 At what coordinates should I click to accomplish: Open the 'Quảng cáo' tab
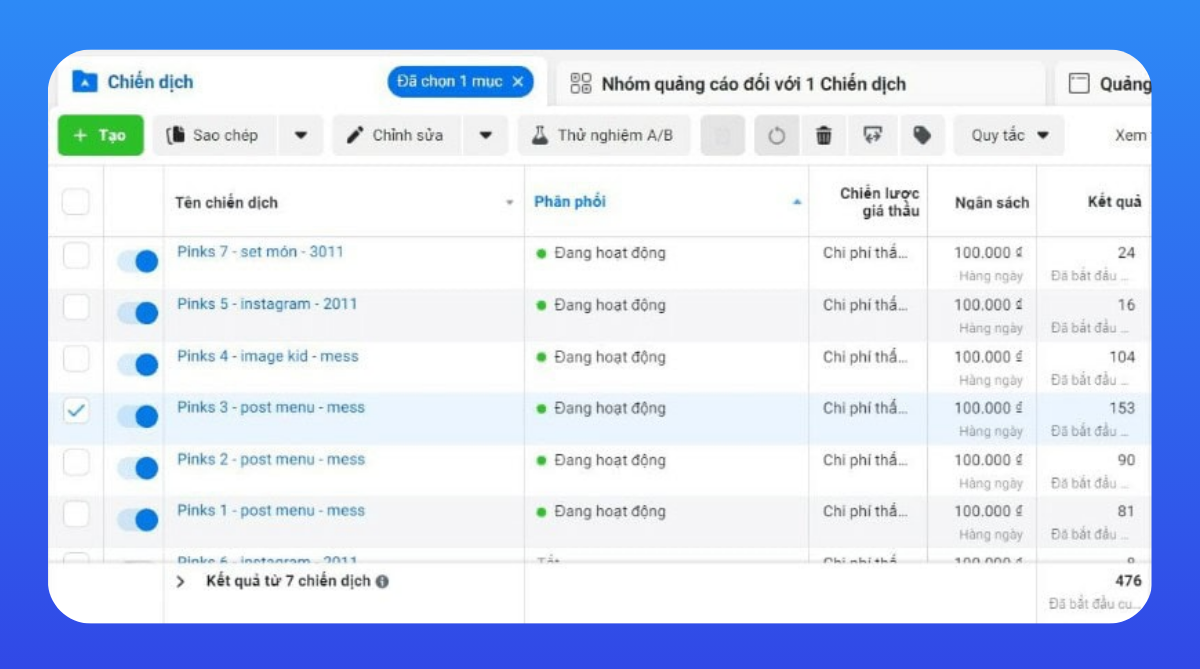[1120, 84]
